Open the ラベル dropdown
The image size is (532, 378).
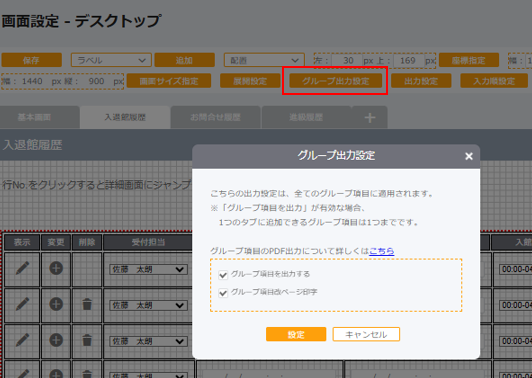click(x=111, y=60)
